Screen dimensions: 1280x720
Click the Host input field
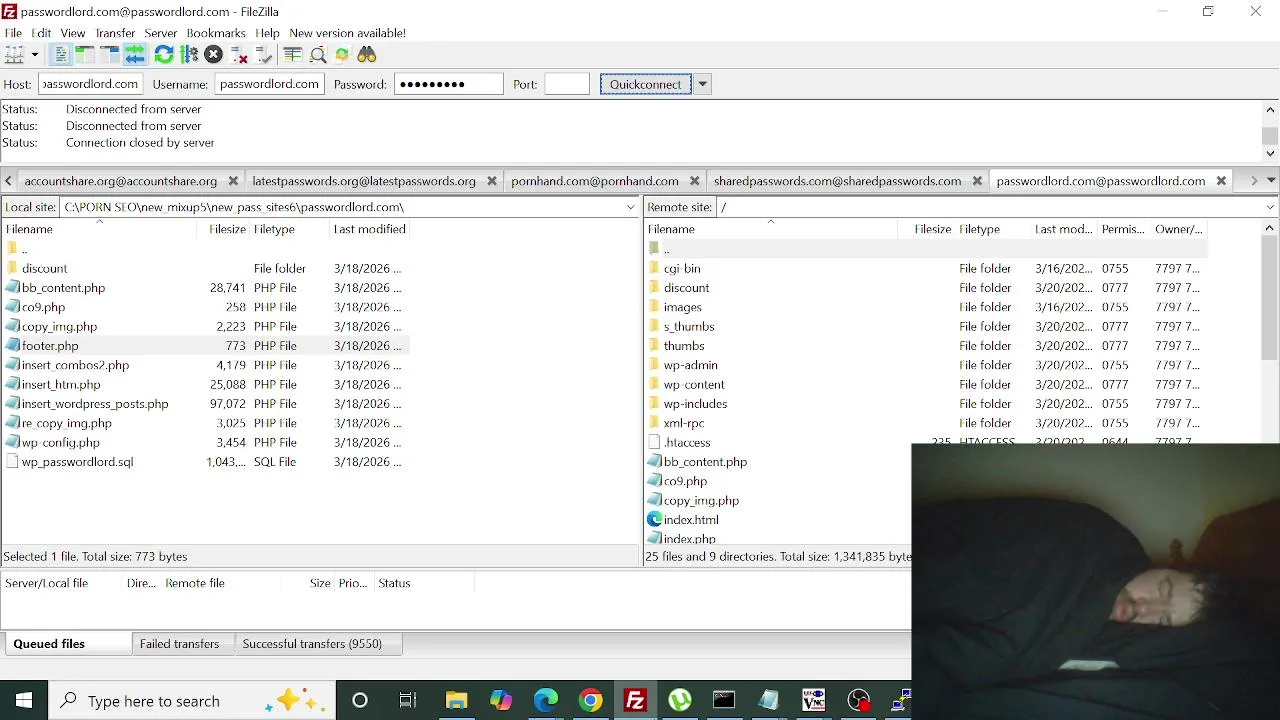point(90,84)
